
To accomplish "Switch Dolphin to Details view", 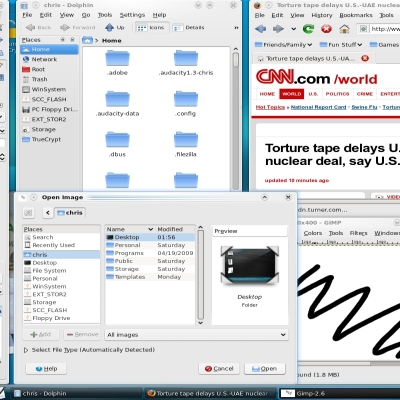I will tap(189, 28).
